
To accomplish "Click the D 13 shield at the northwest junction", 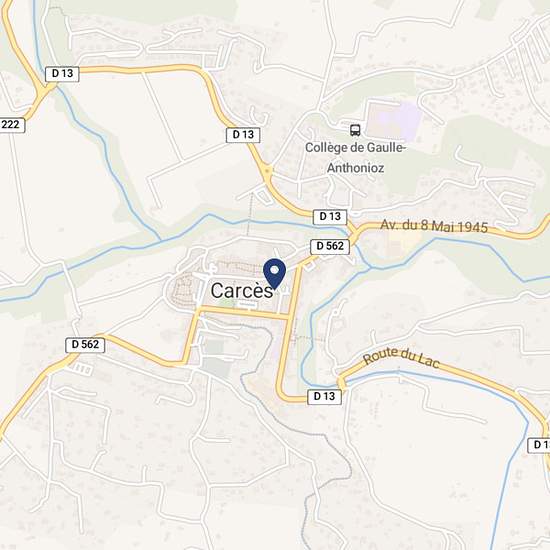I will pos(62,74).
